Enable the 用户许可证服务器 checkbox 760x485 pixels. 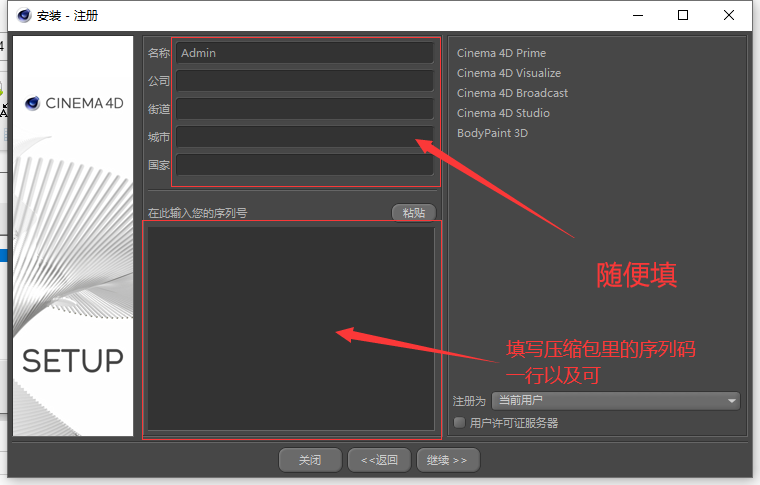click(459, 422)
